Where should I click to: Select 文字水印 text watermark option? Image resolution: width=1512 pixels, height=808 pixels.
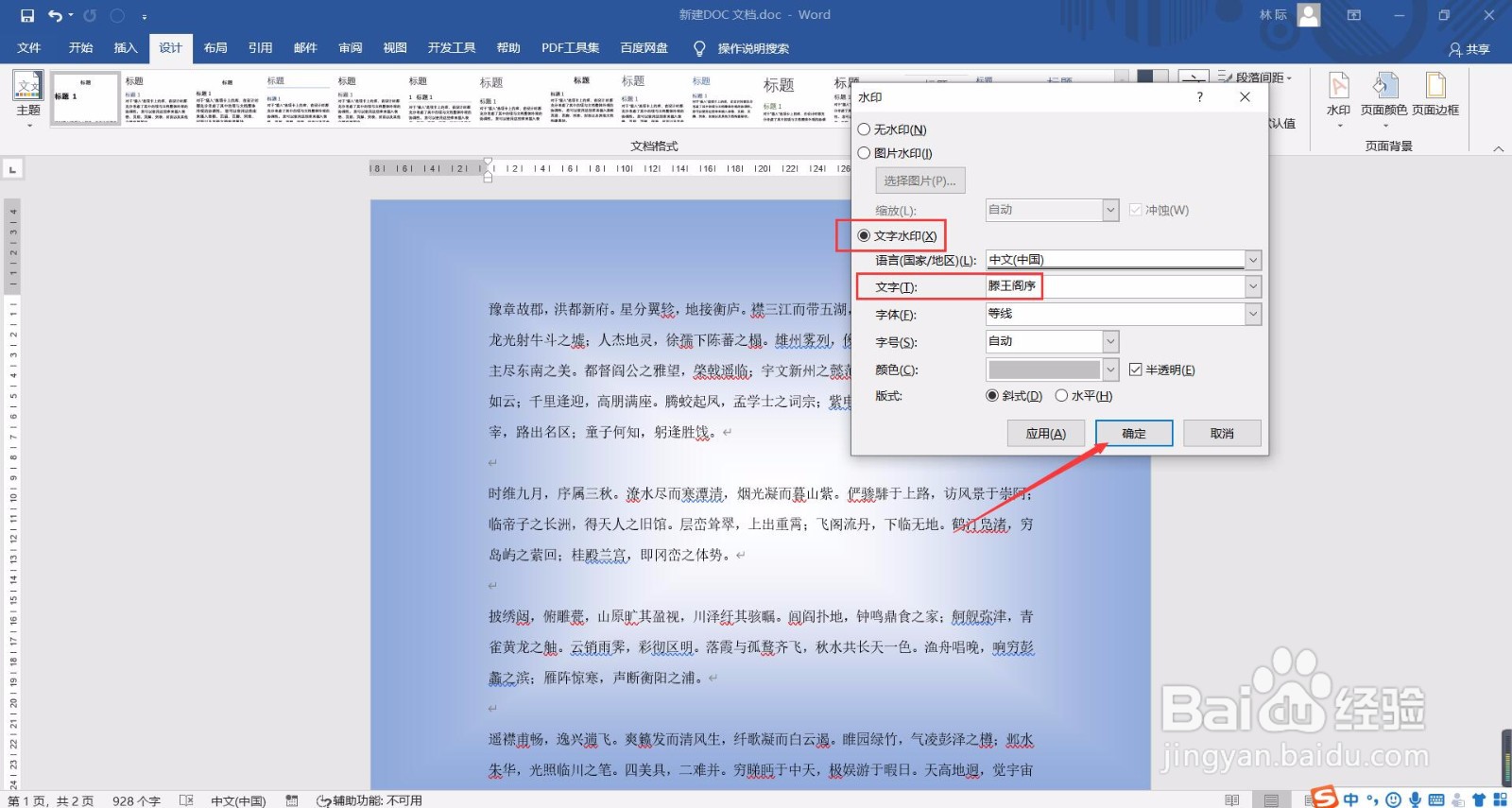(x=898, y=235)
